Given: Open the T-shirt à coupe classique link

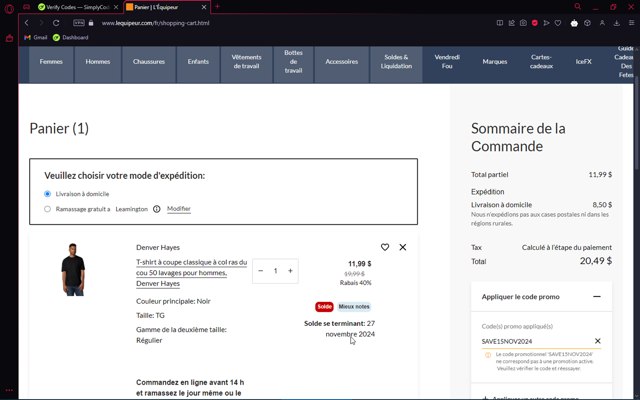Looking at the screenshot, I should (x=191, y=273).
